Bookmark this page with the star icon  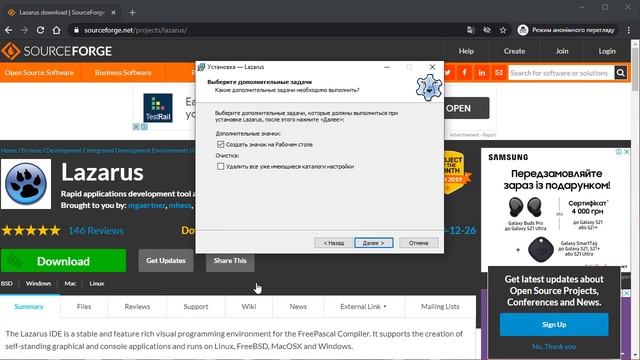click(x=503, y=30)
